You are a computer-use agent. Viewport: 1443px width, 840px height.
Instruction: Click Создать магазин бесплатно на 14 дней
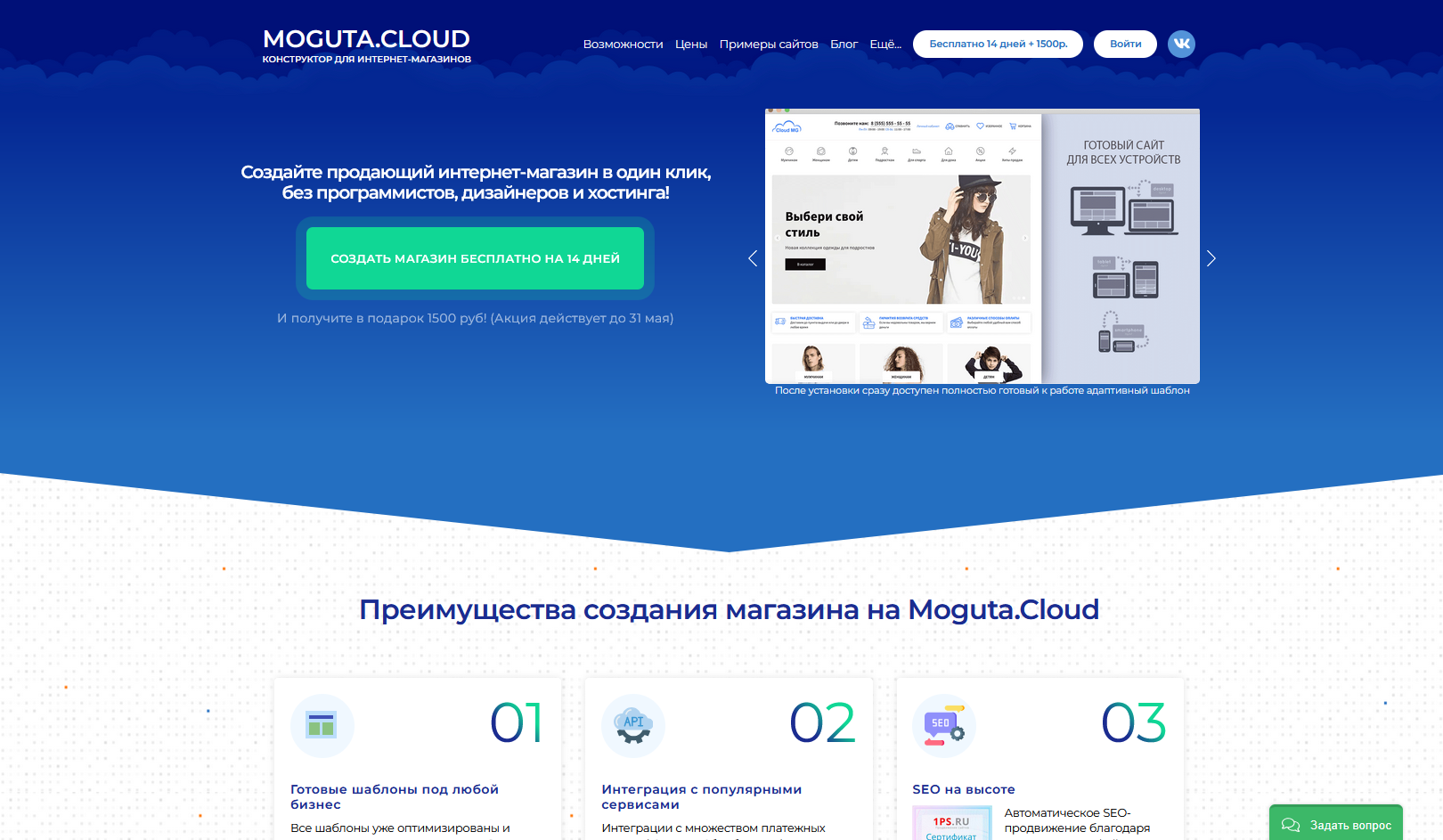point(475,258)
